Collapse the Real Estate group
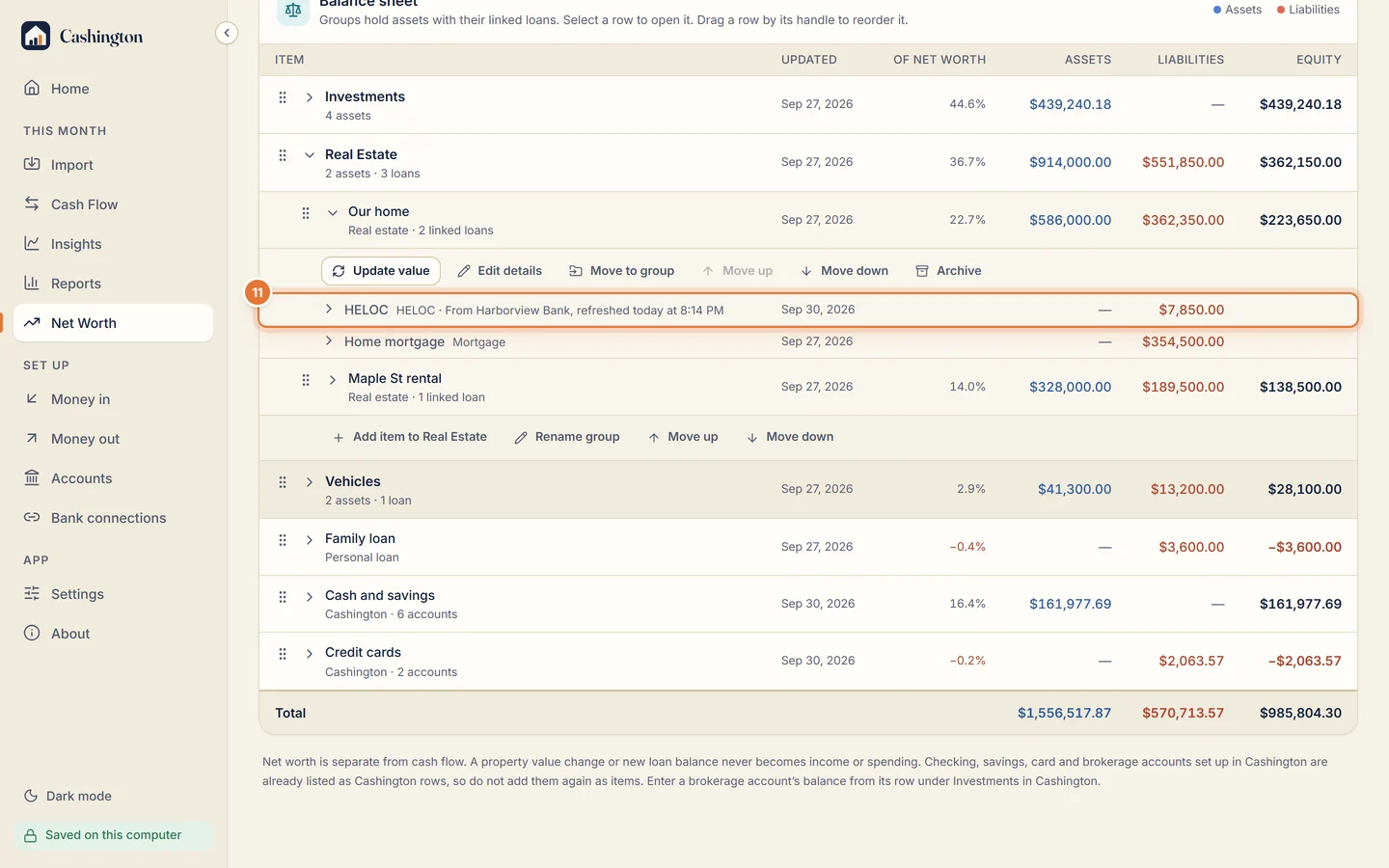This screenshot has width=1389, height=868. coord(310,155)
